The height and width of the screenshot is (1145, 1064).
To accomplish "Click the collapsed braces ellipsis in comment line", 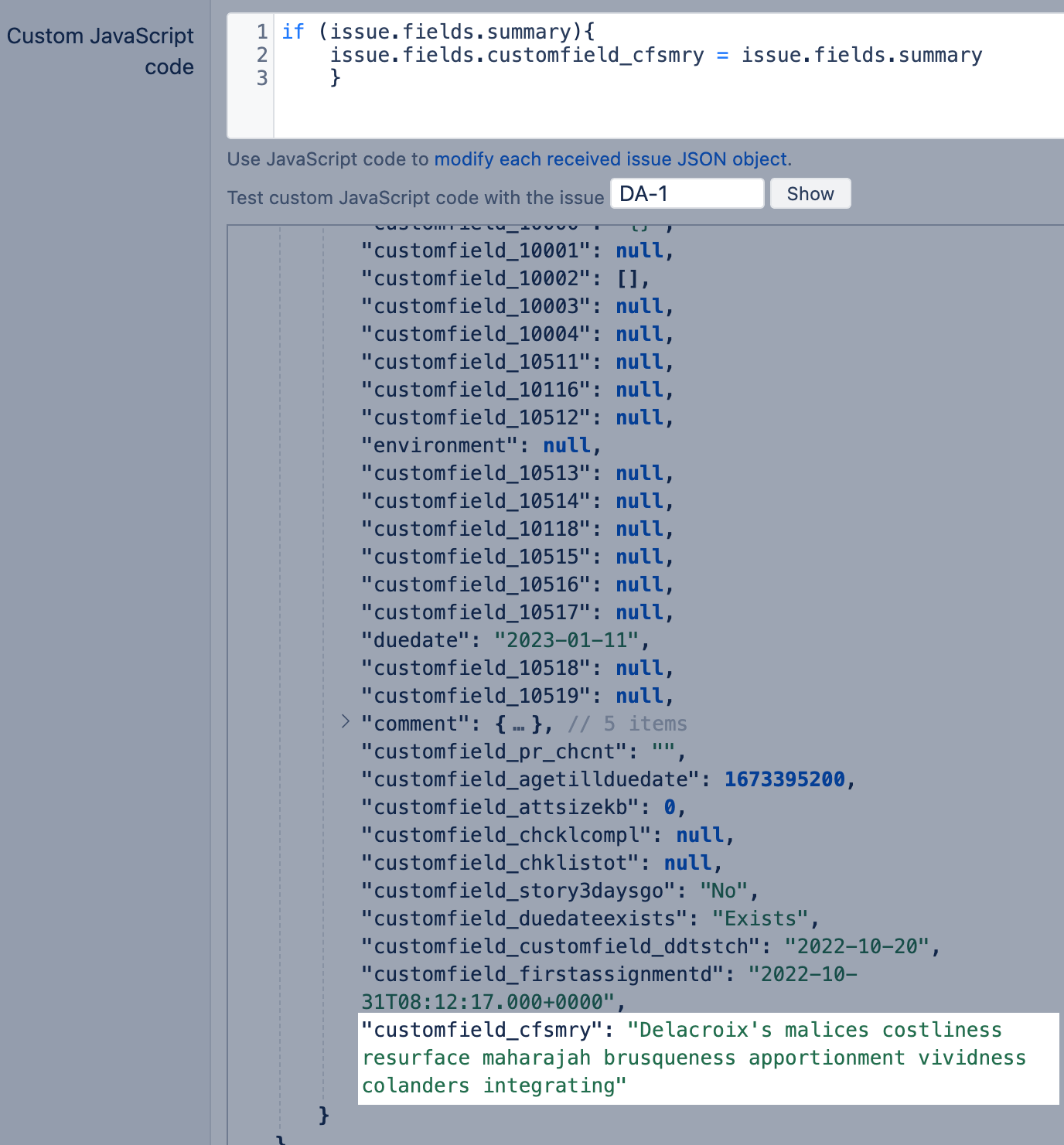I will [519, 724].
